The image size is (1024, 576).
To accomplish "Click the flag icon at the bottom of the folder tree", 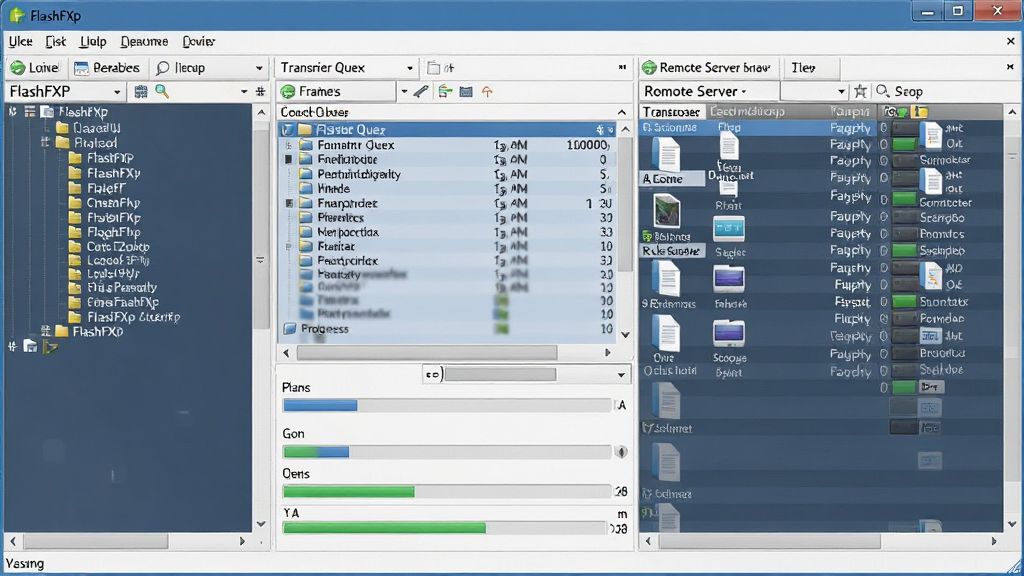I will (50, 347).
